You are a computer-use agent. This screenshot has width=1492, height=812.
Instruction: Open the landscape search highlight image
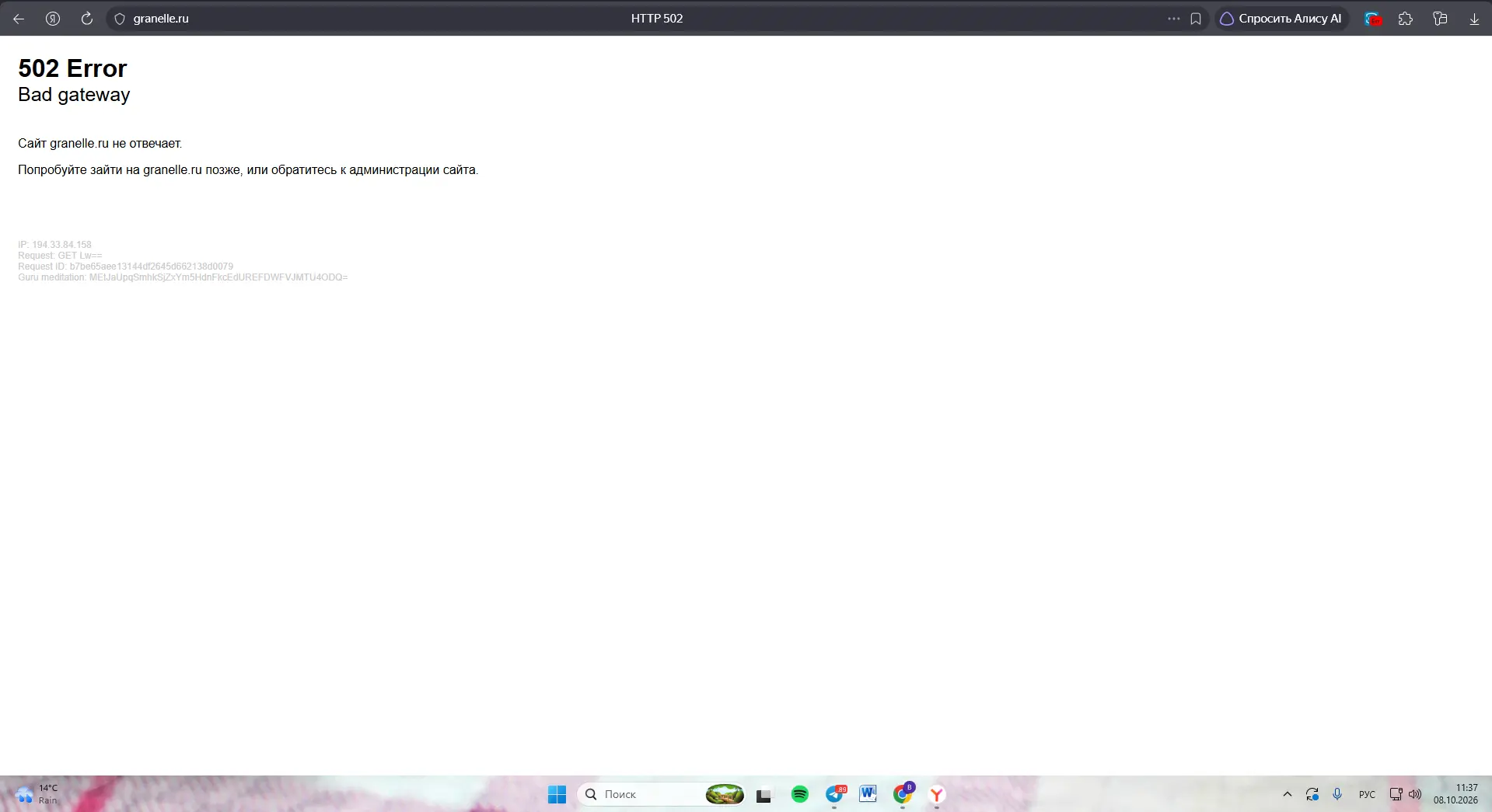click(725, 794)
